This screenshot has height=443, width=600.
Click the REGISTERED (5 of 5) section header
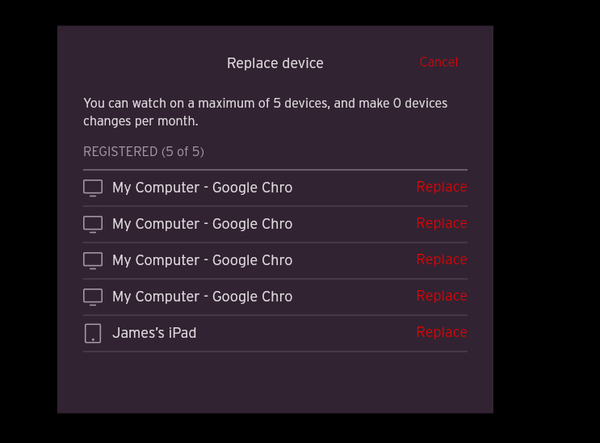point(143,152)
